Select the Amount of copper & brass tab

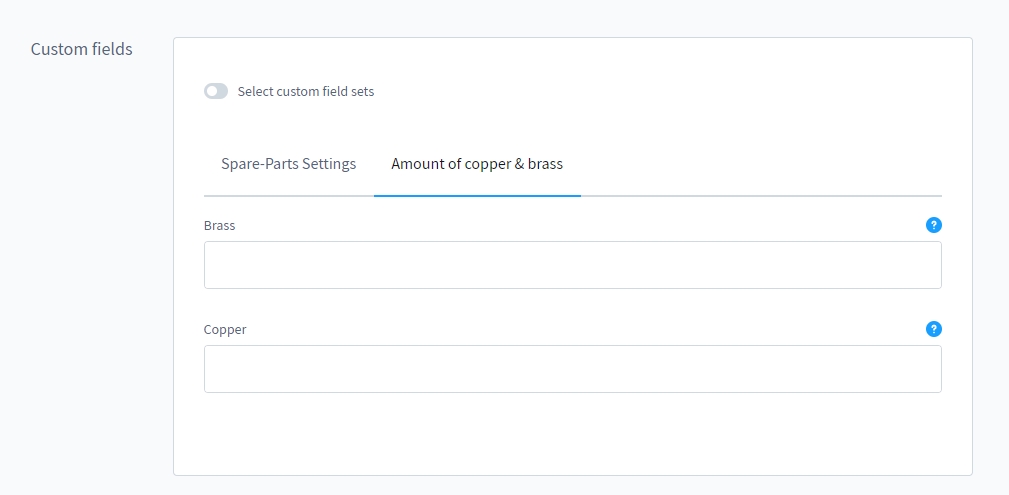coord(477,164)
